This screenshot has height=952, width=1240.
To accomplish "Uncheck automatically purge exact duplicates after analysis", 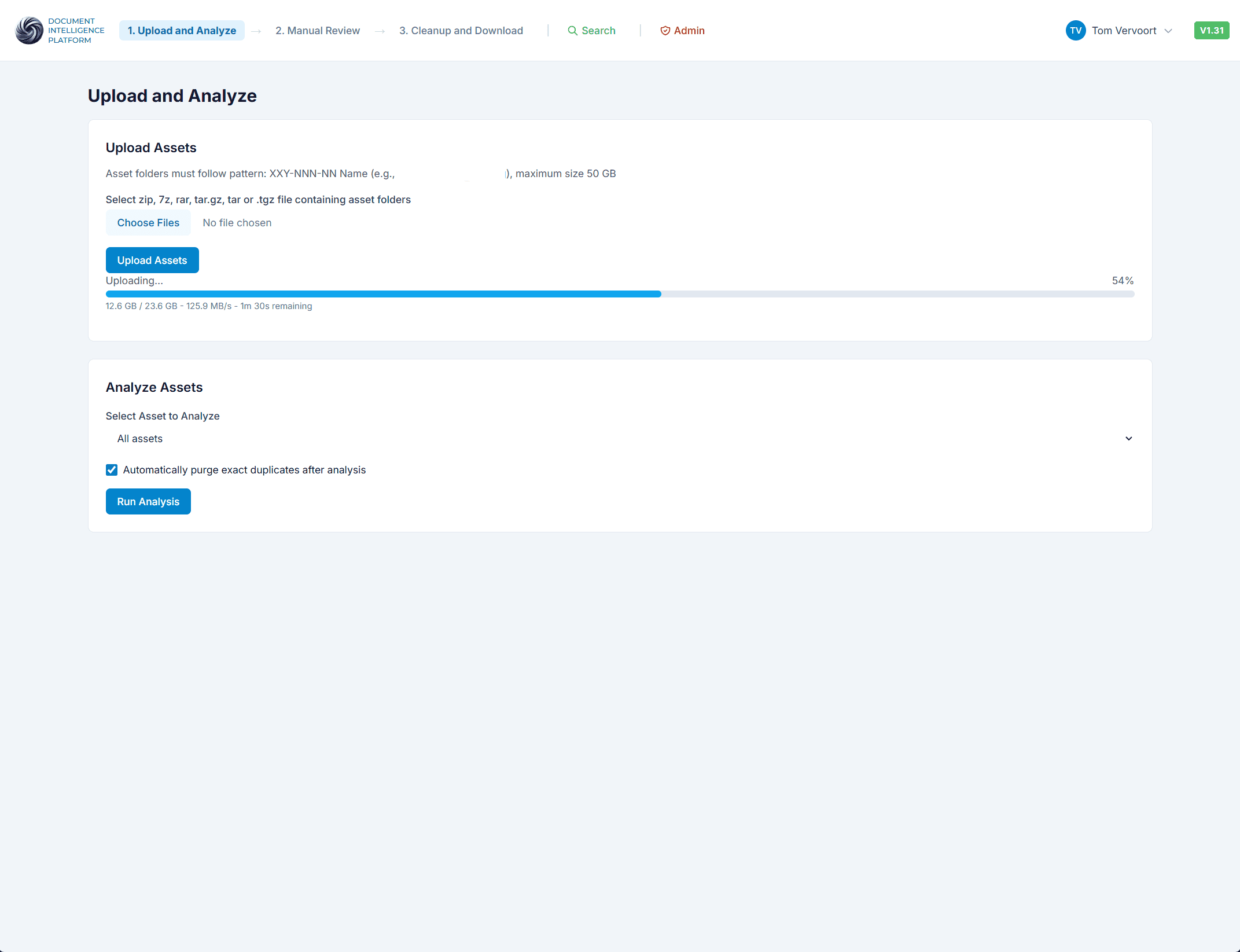I will click(x=111, y=469).
